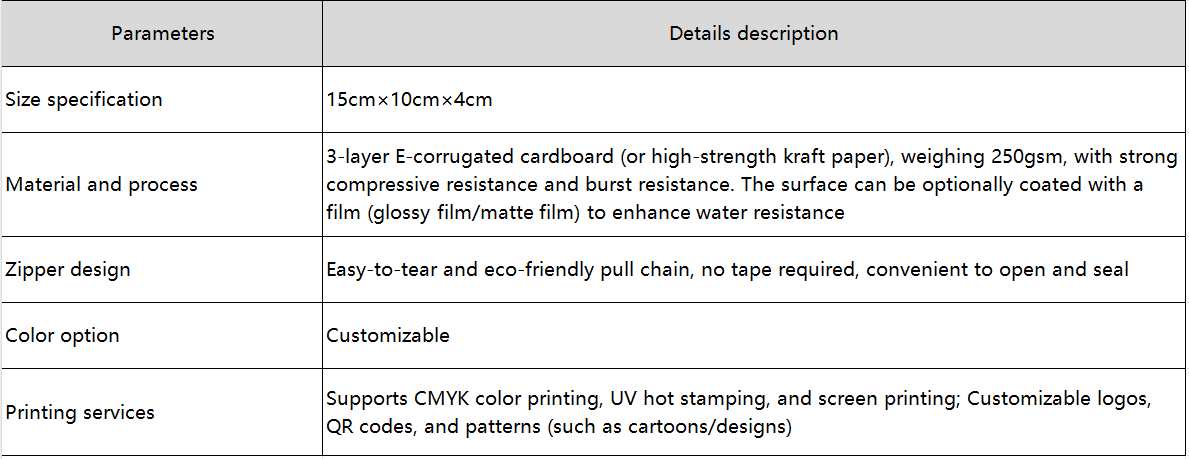Select the Details description header cell
The width and height of the screenshot is (1189, 459).
[x=753, y=33]
